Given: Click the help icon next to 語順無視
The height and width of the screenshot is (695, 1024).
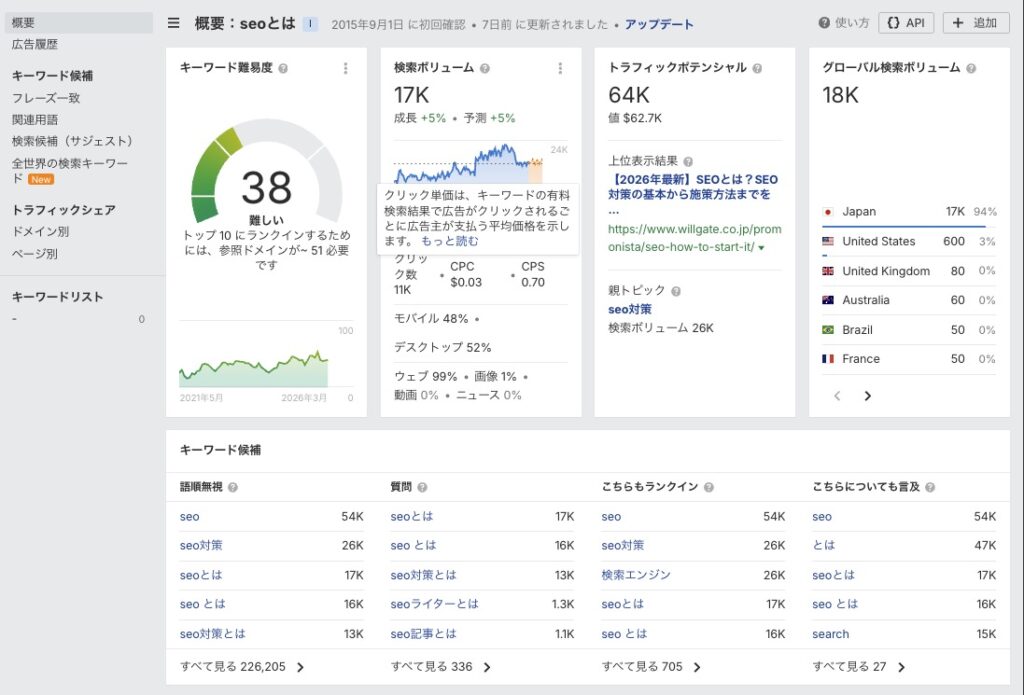Looking at the screenshot, I should click(233, 487).
